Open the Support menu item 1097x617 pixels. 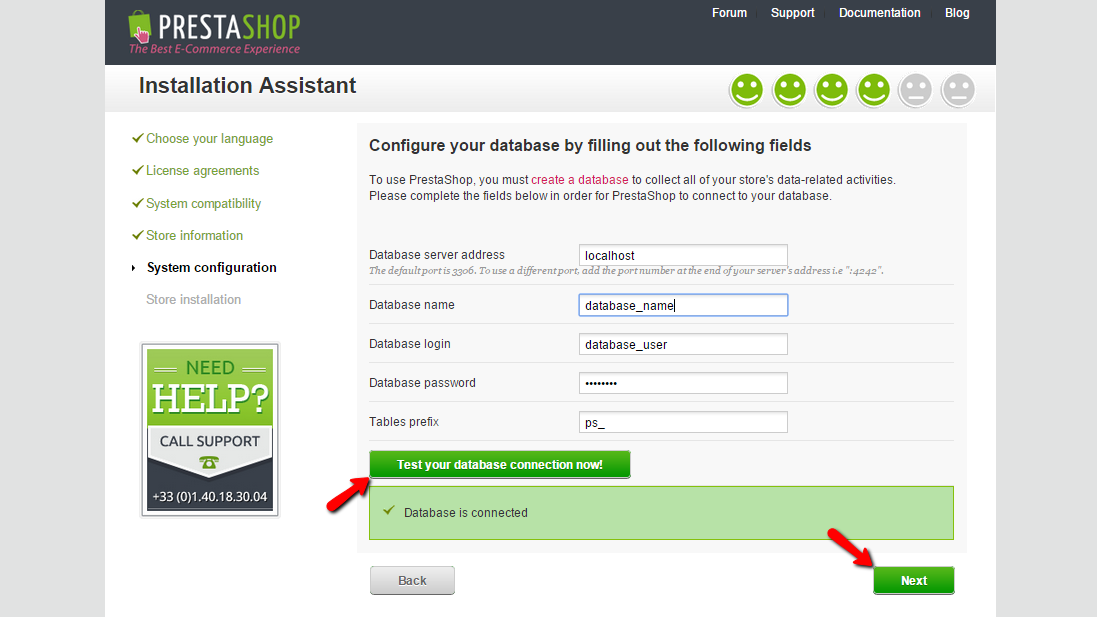792,13
